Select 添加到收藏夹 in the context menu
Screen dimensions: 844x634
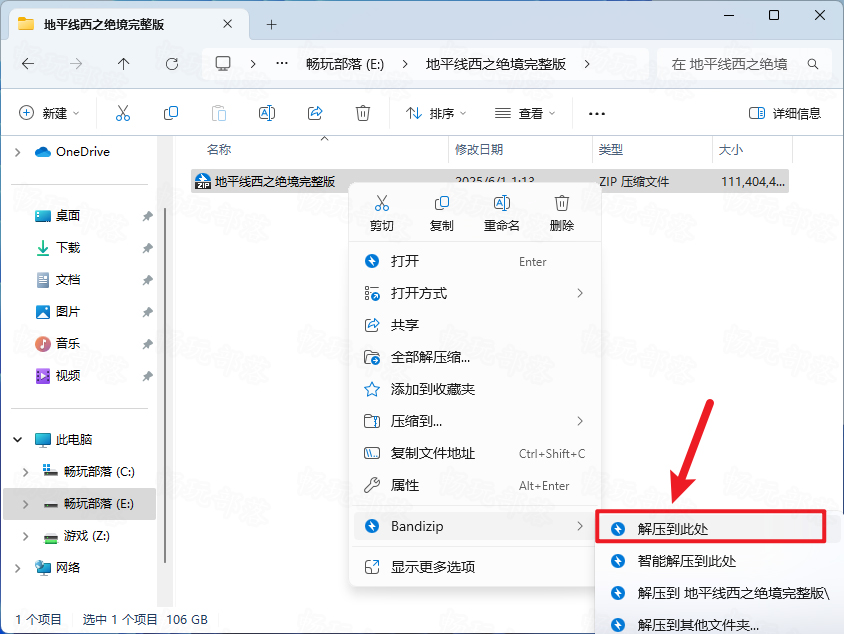click(x=474, y=389)
